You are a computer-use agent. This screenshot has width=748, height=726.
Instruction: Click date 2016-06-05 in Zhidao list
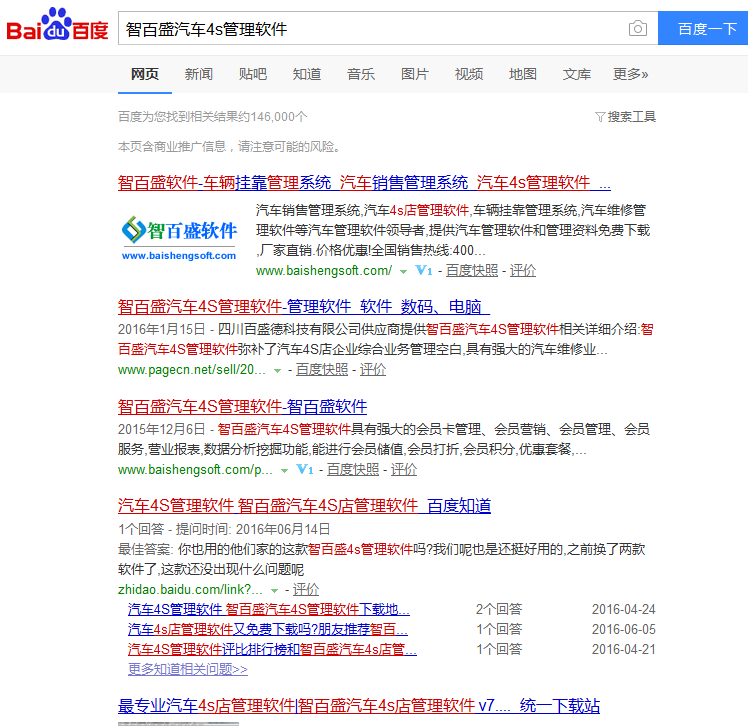point(623,629)
